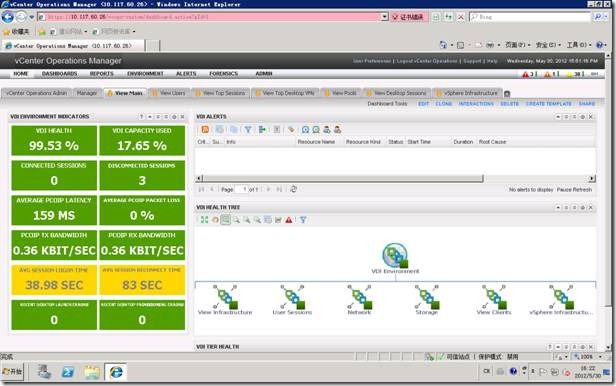The width and height of the screenshot is (616, 386).
Task: Collapse the VDI Health Tree widget
Action: coord(558,207)
